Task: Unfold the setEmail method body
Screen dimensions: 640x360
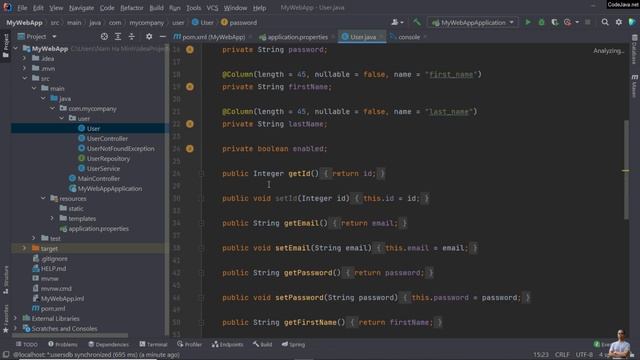Action: pyautogui.click(x=201, y=248)
